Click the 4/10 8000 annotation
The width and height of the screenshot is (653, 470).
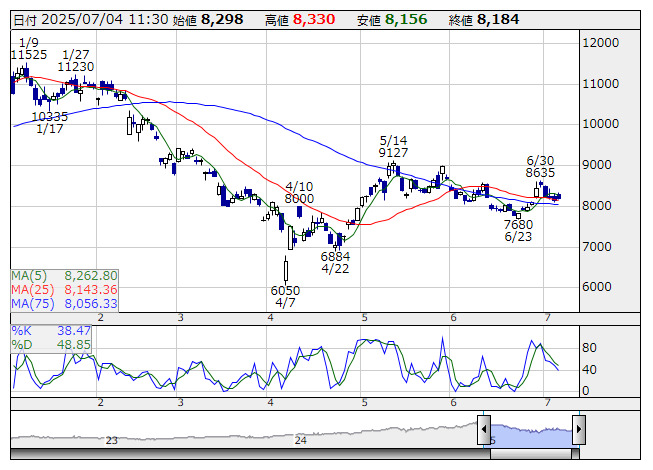coord(299,193)
